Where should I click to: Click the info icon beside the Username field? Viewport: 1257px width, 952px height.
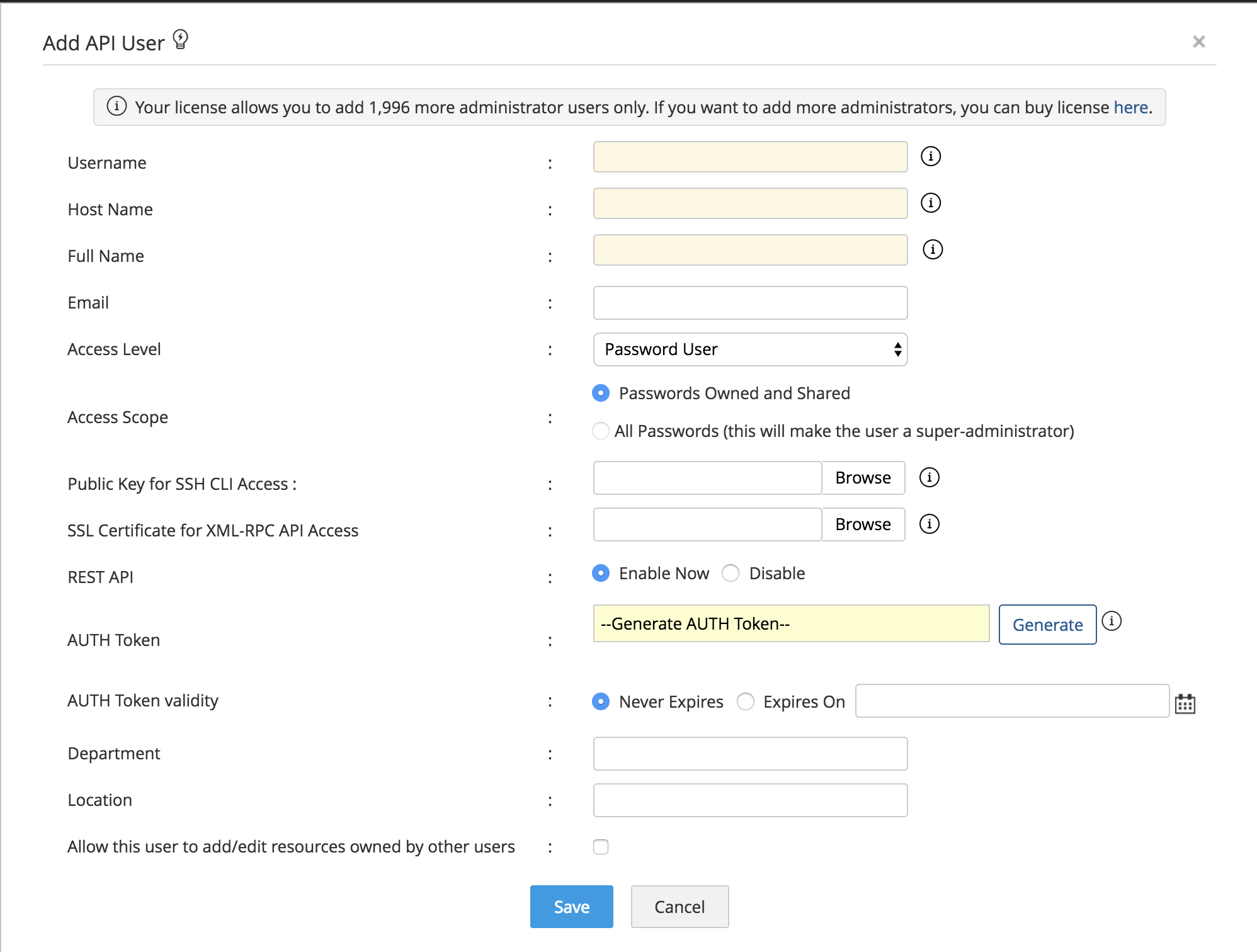click(930, 156)
